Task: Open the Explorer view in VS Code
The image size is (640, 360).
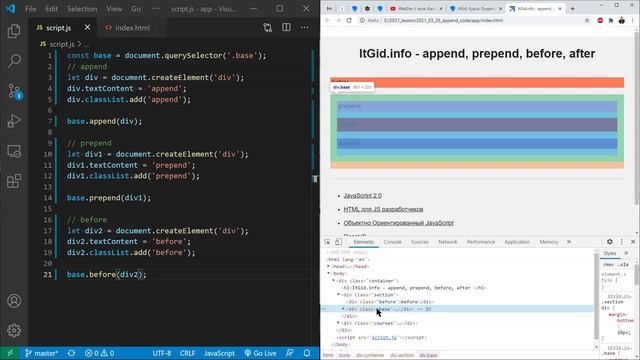Action: (14, 31)
